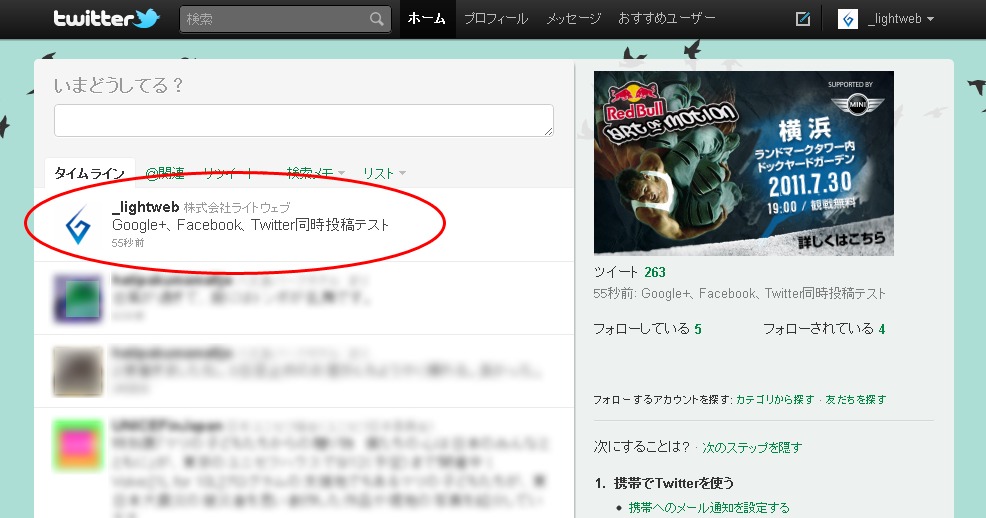Image resolution: width=986 pixels, height=518 pixels.
Task: Open the プロフィール page
Action: (496, 19)
